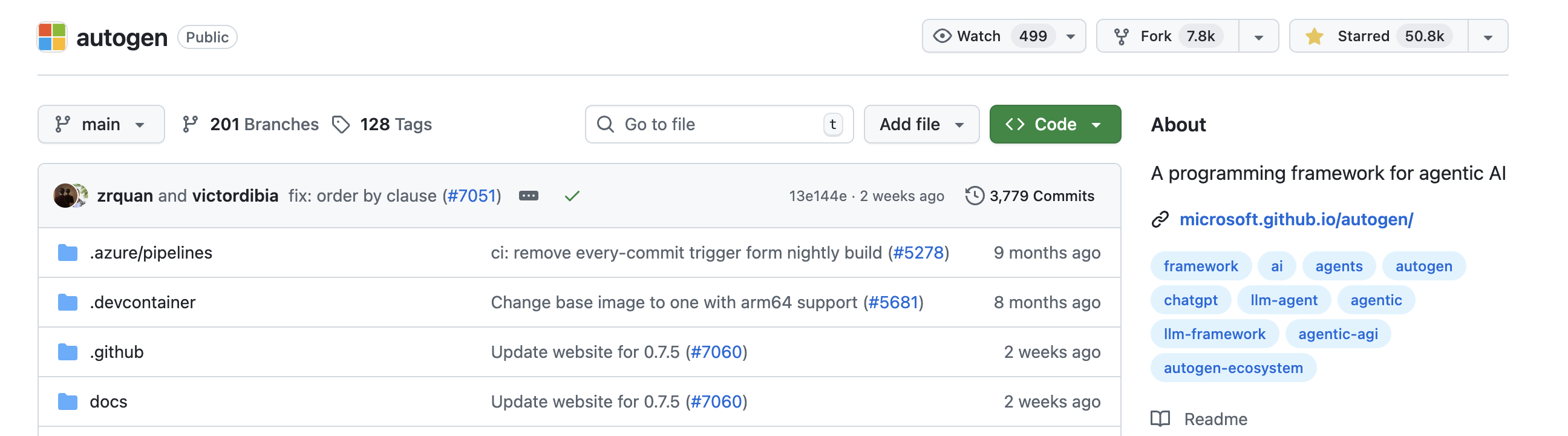Select the ai topic tag

1276,266
